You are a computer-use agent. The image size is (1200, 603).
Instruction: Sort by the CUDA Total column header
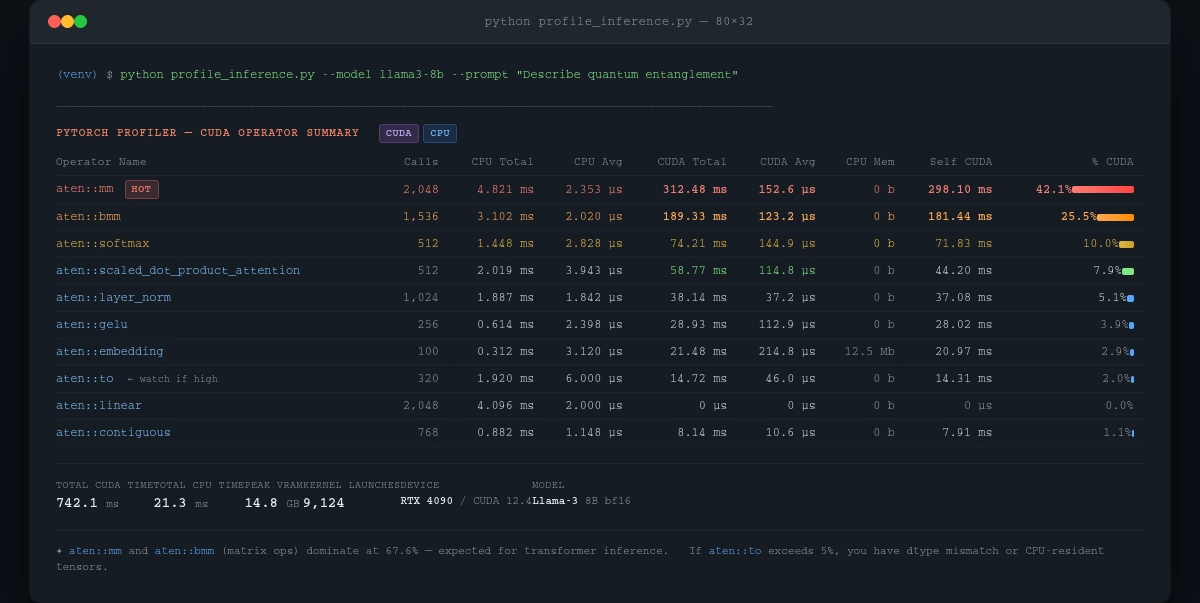click(x=692, y=161)
